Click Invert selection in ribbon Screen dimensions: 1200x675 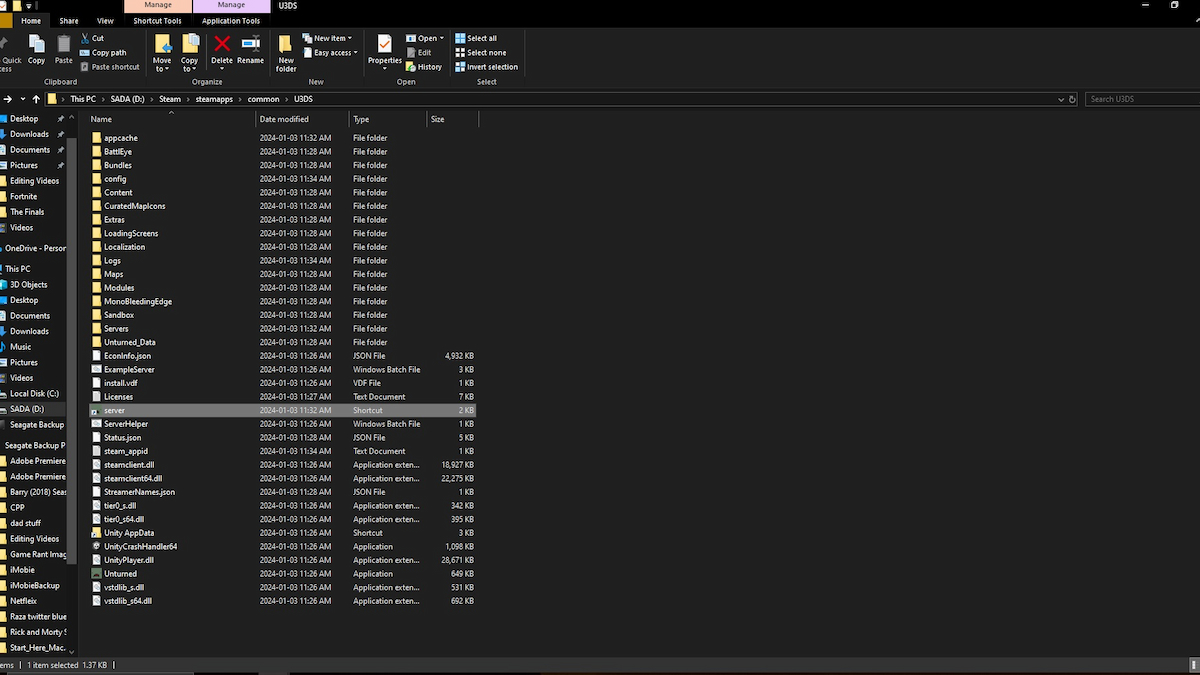(x=487, y=67)
